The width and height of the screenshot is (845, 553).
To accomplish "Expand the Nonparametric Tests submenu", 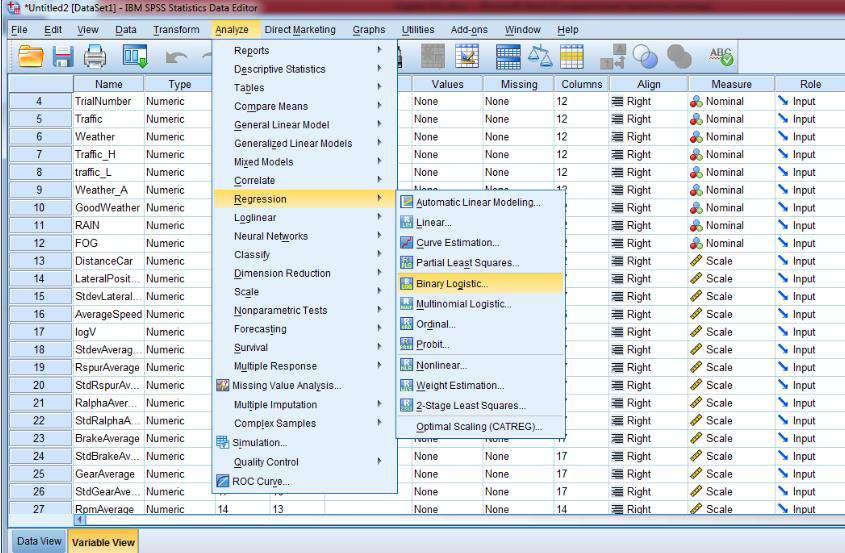I will pos(379,310).
